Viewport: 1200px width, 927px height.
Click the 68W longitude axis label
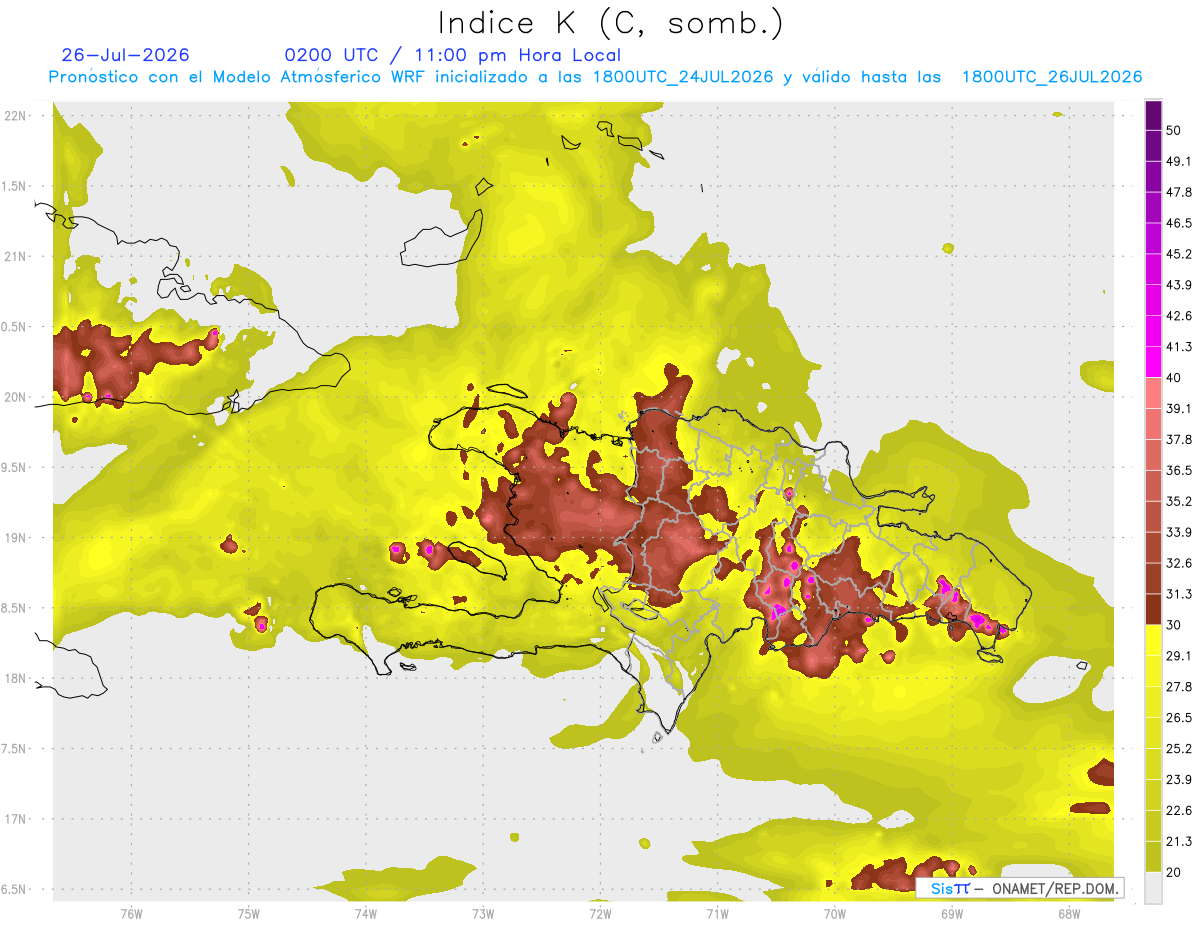[1068, 914]
